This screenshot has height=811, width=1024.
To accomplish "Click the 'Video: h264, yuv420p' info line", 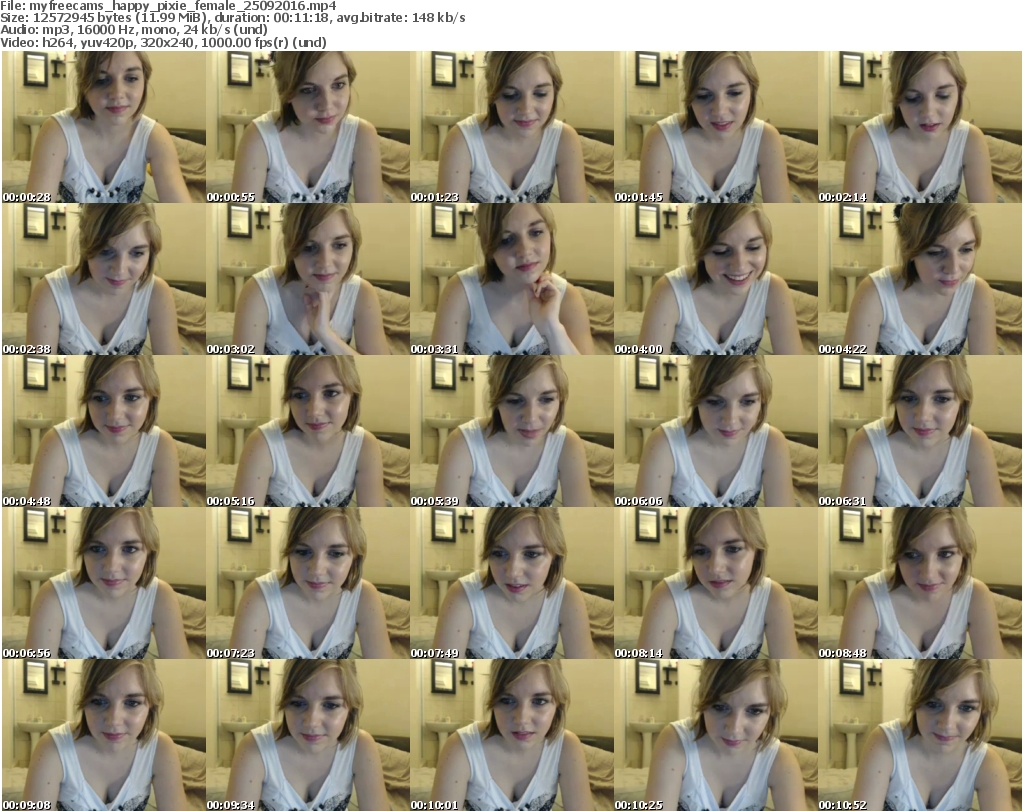I will (x=163, y=42).
